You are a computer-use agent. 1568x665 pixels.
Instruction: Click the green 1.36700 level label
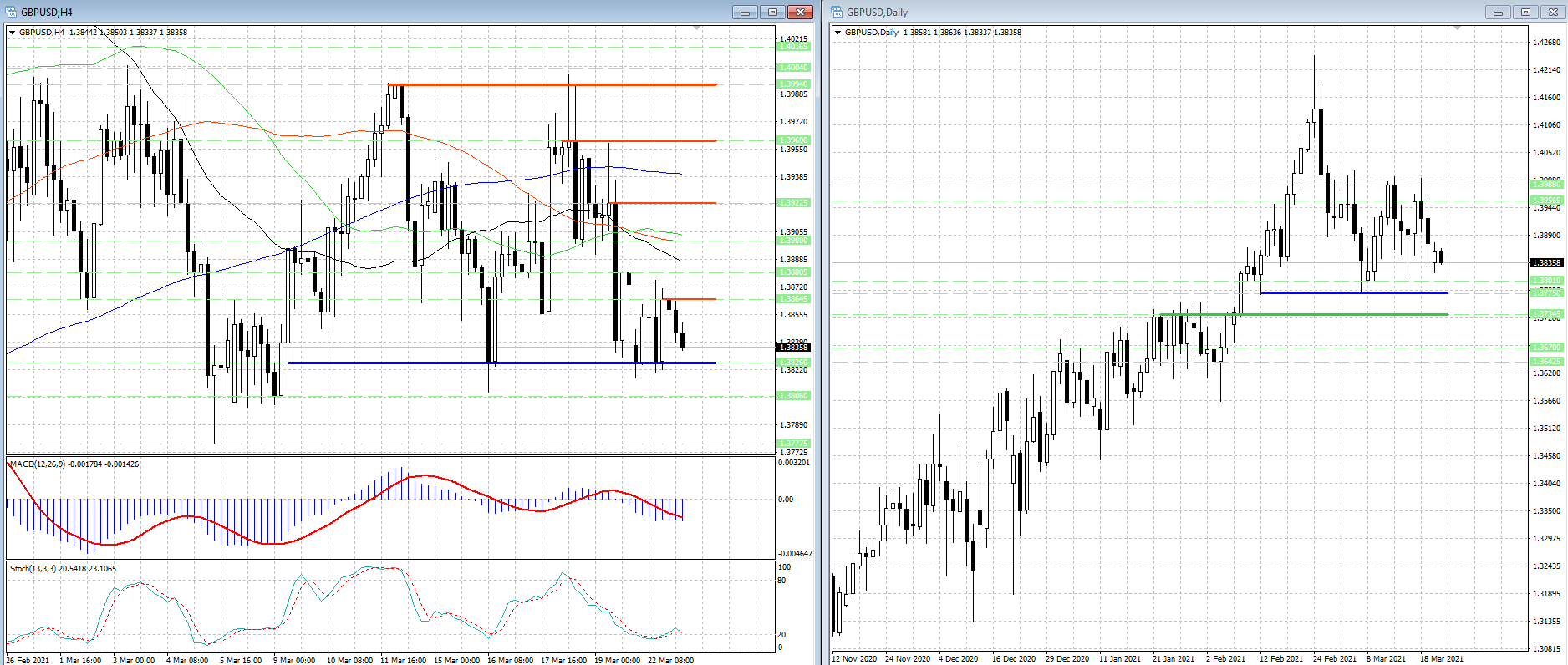(x=1546, y=348)
